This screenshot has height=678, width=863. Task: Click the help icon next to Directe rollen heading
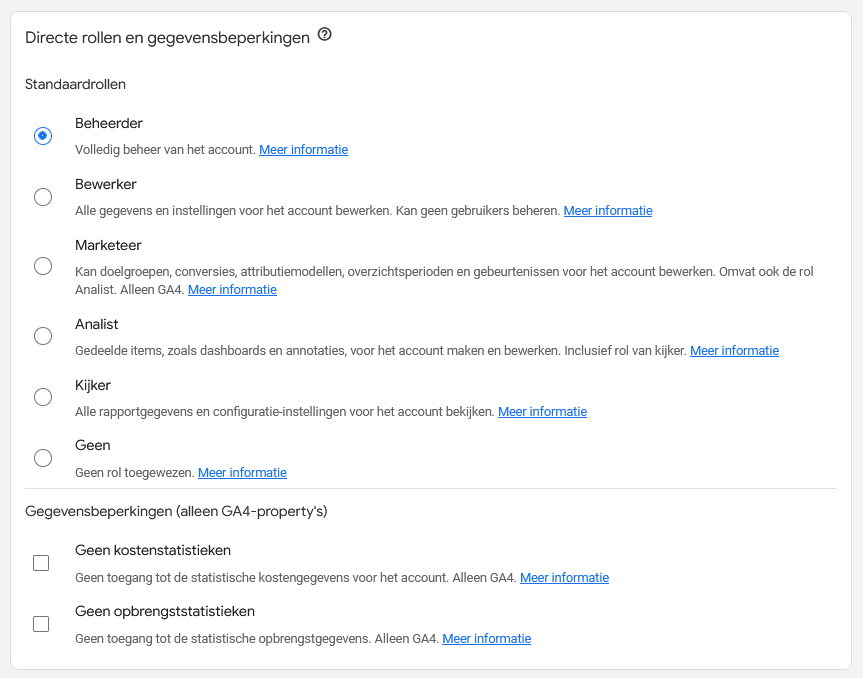coord(325,35)
